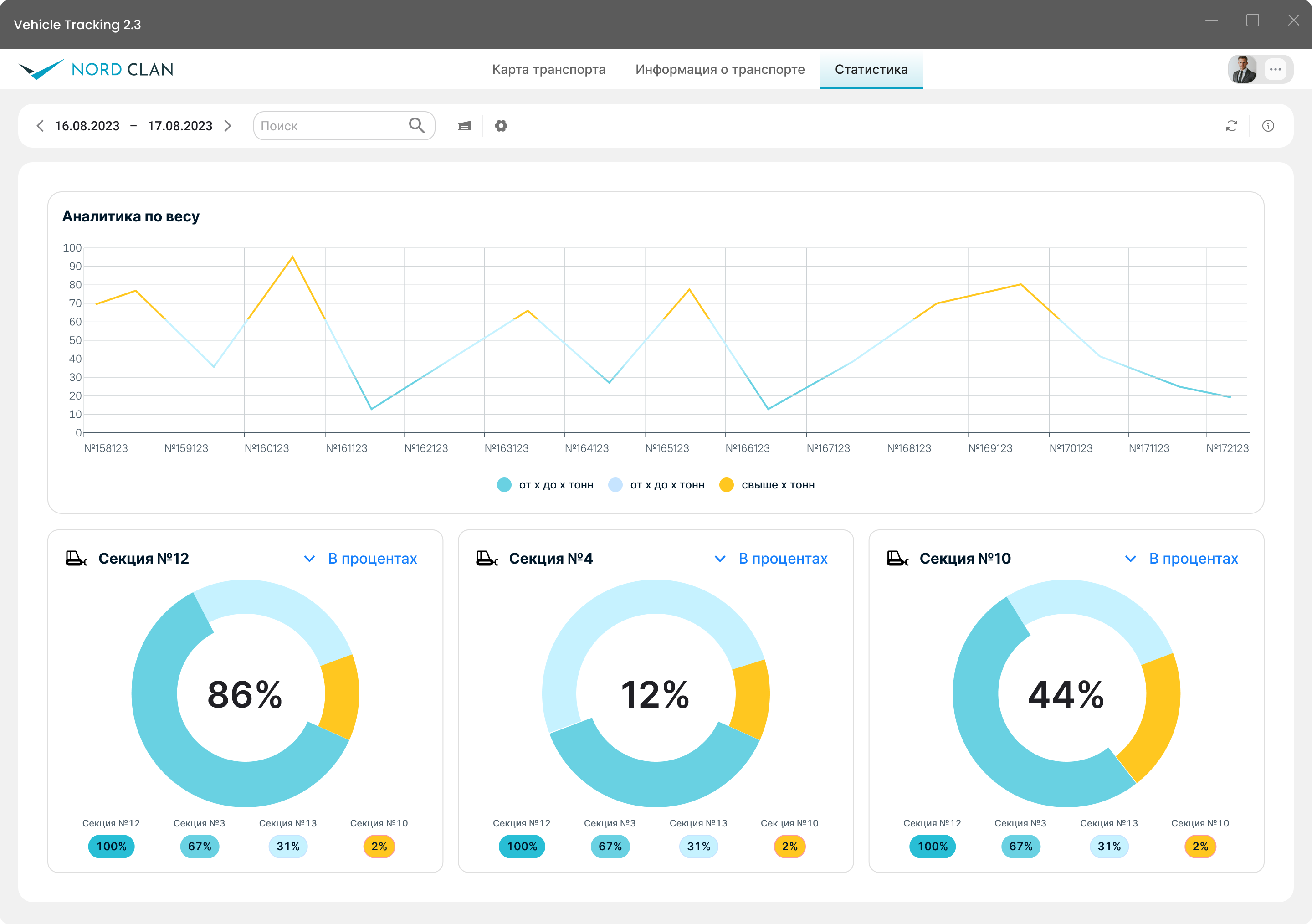The height and width of the screenshot is (924, 1312).
Task: Click the truck filter icon in the toolbar
Action: click(x=465, y=126)
